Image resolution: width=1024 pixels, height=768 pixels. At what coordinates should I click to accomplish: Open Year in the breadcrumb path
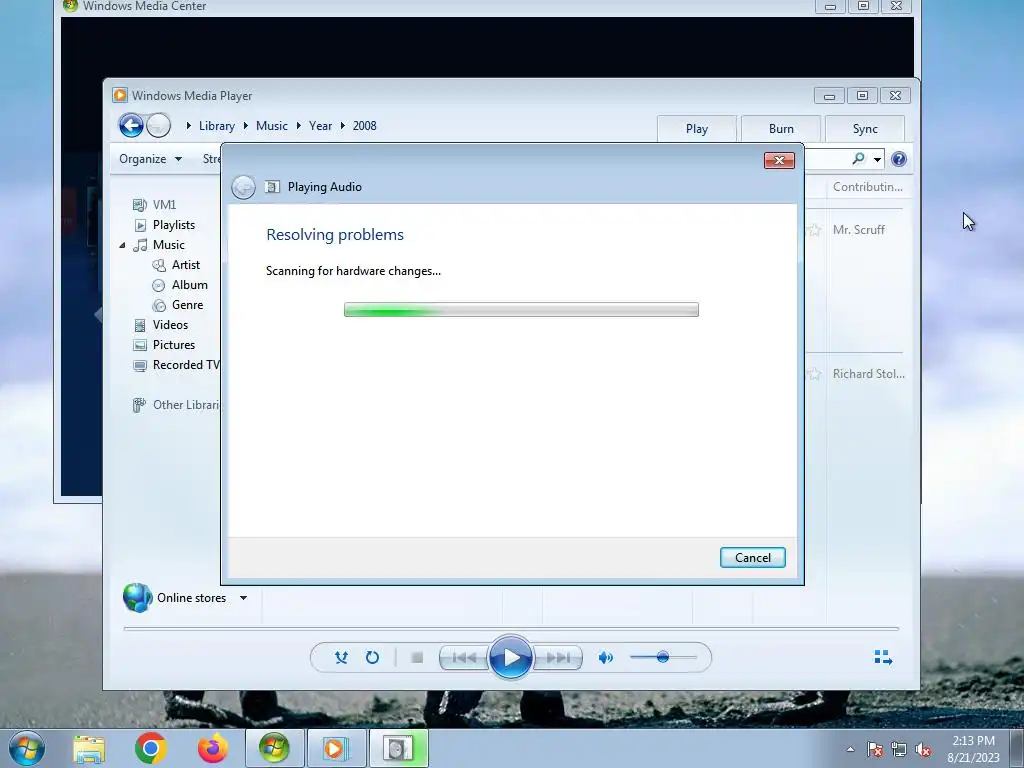click(x=320, y=126)
